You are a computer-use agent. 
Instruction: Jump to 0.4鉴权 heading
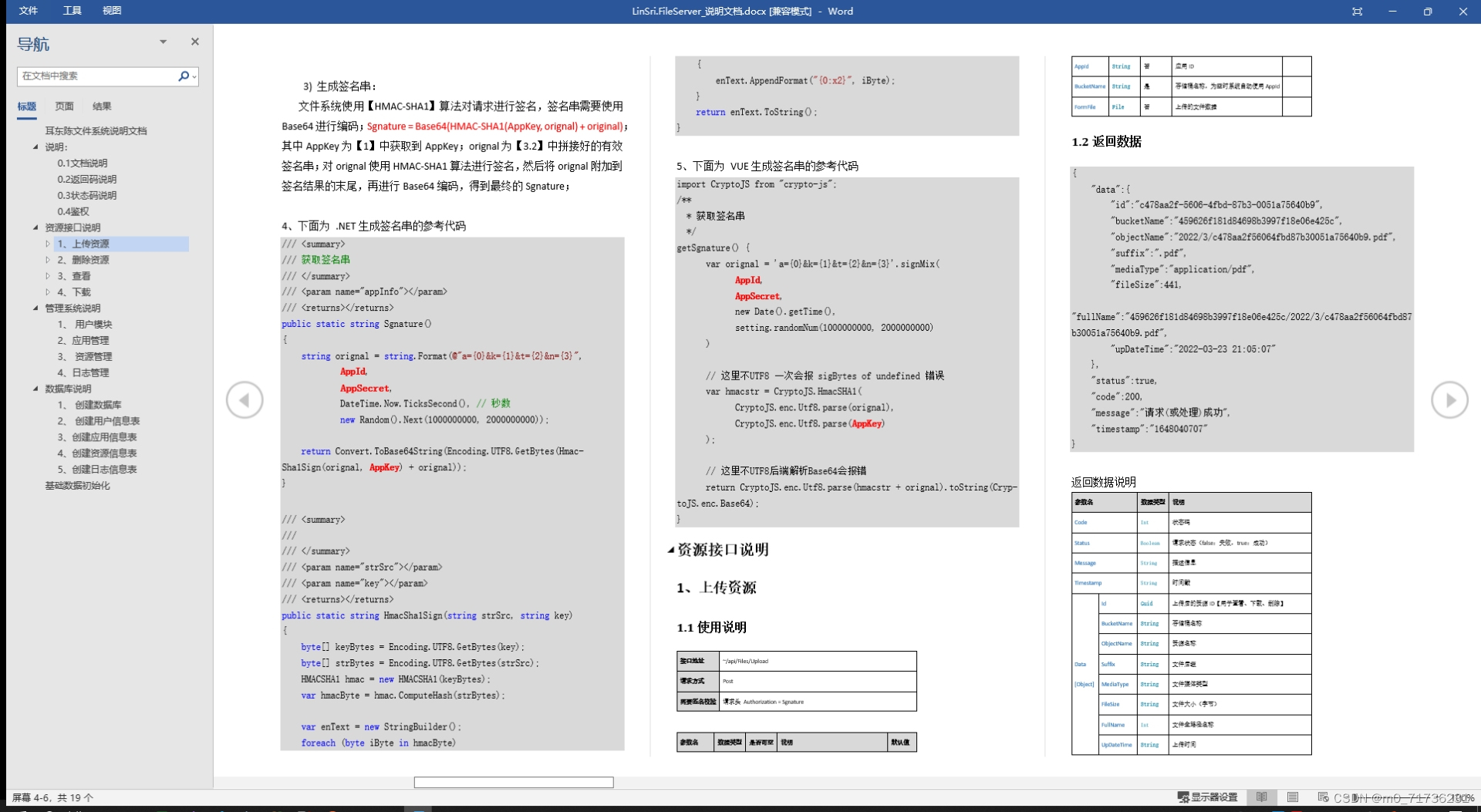73,212
